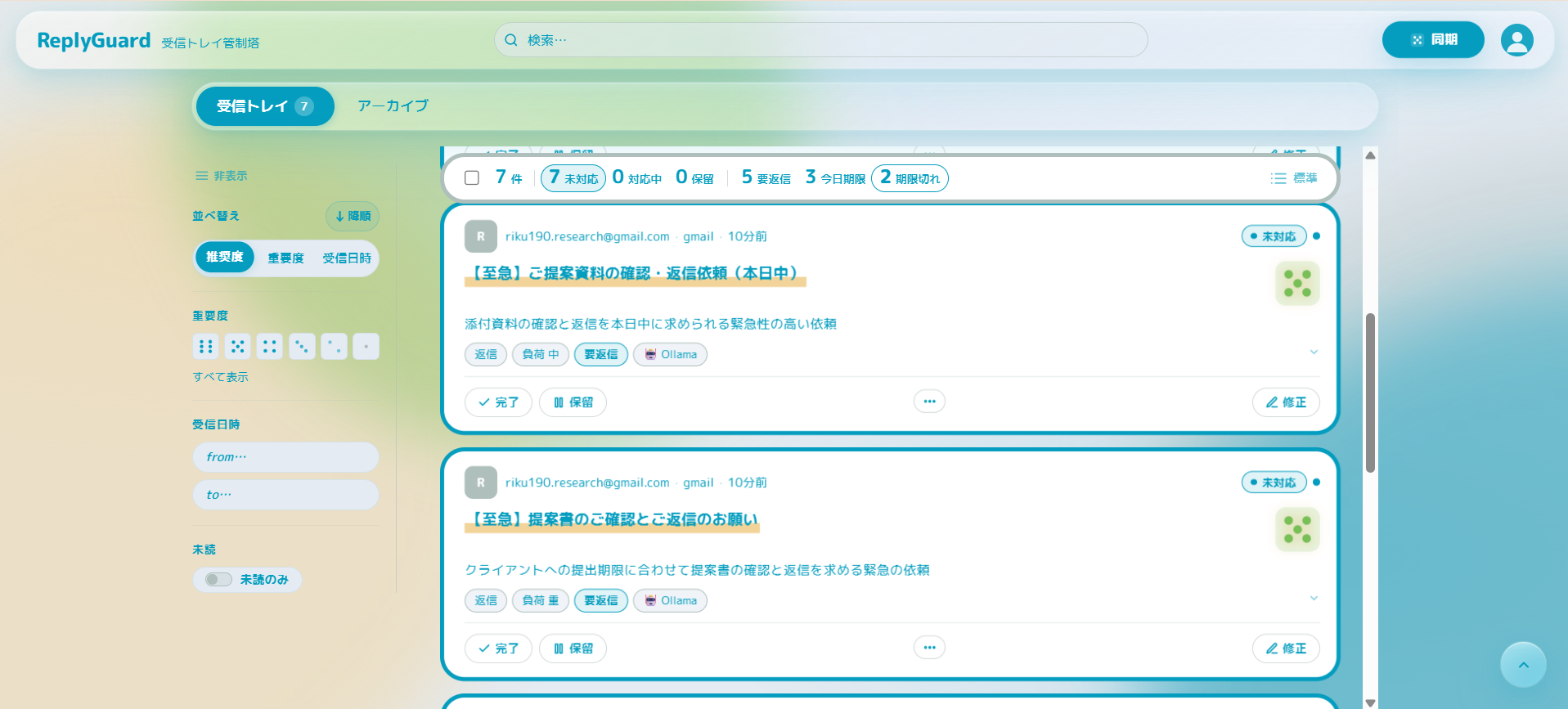Focus the 検索 search field
This screenshot has width=1568, height=709.
click(x=820, y=40)
